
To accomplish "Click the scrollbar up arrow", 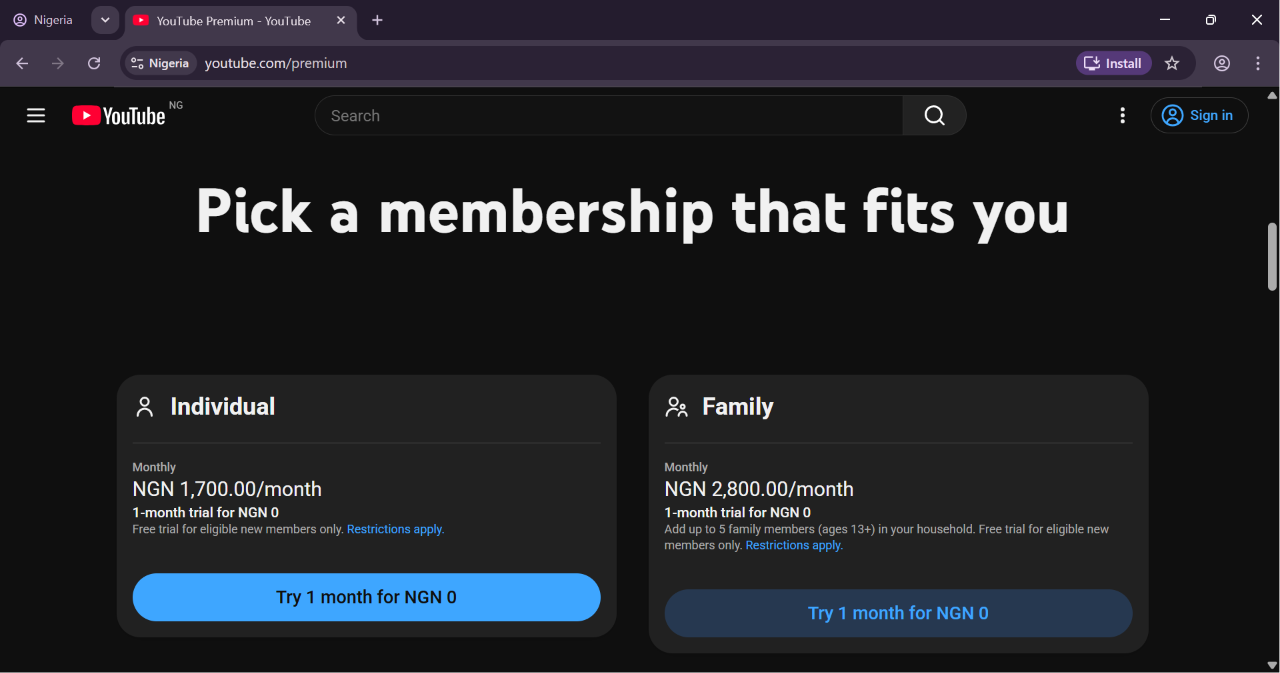I will pos(1272,96).
